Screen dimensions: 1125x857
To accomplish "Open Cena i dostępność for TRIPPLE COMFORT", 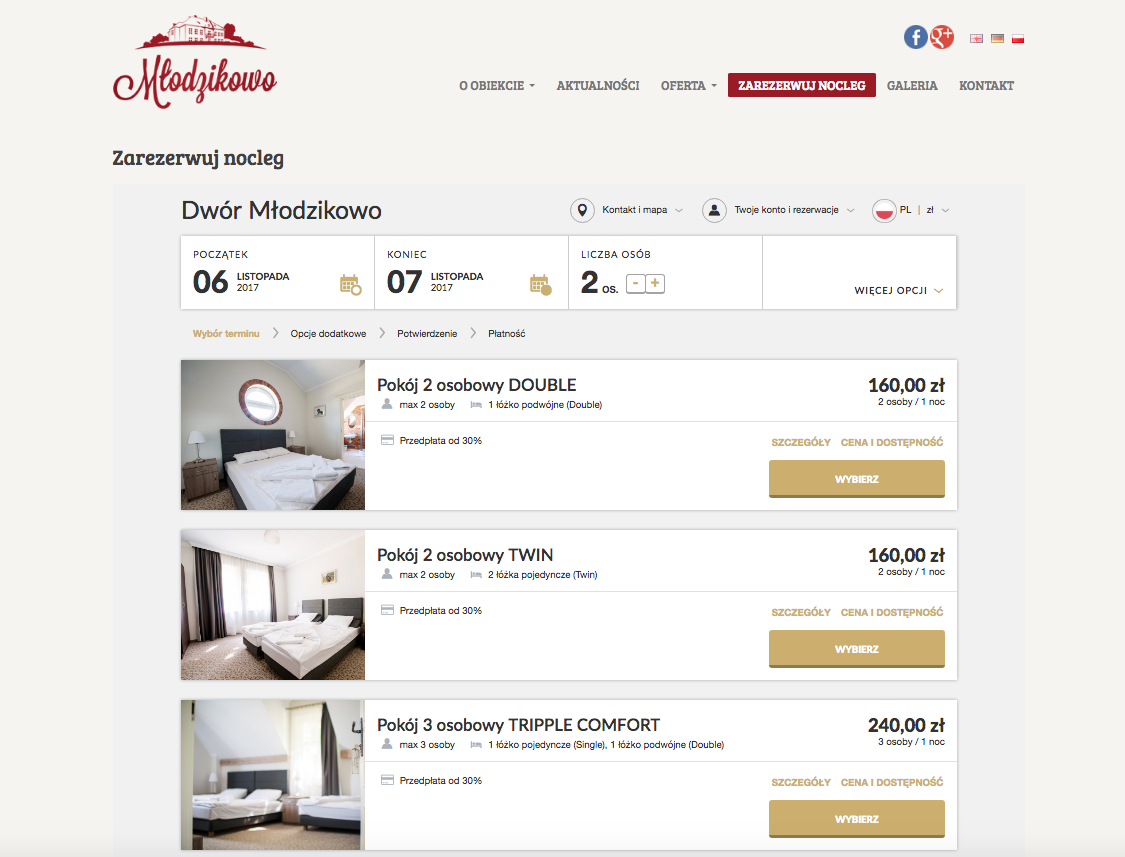I will tap(892, 782).
